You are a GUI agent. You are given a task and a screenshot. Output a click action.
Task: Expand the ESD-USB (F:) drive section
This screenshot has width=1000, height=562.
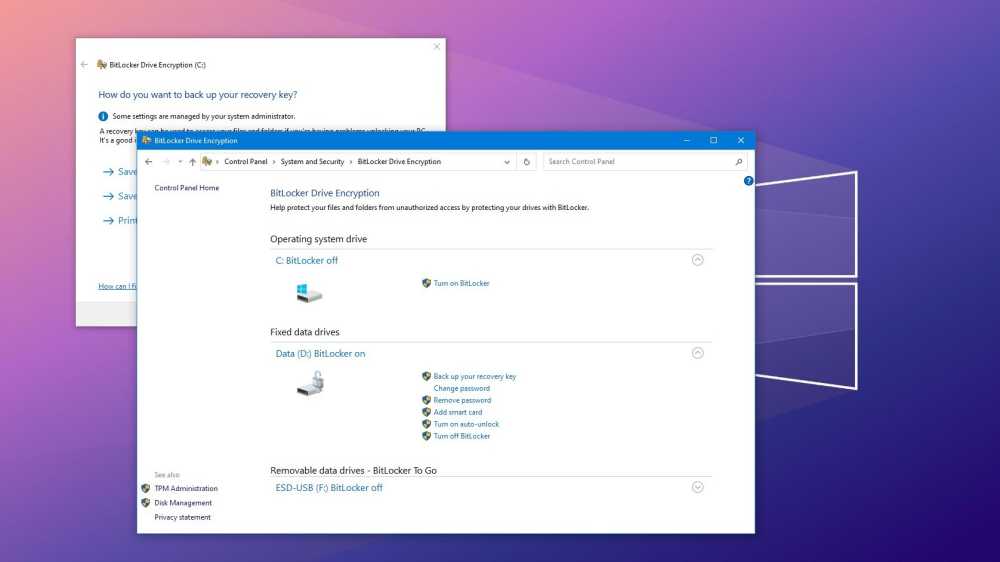pos(698,488)
